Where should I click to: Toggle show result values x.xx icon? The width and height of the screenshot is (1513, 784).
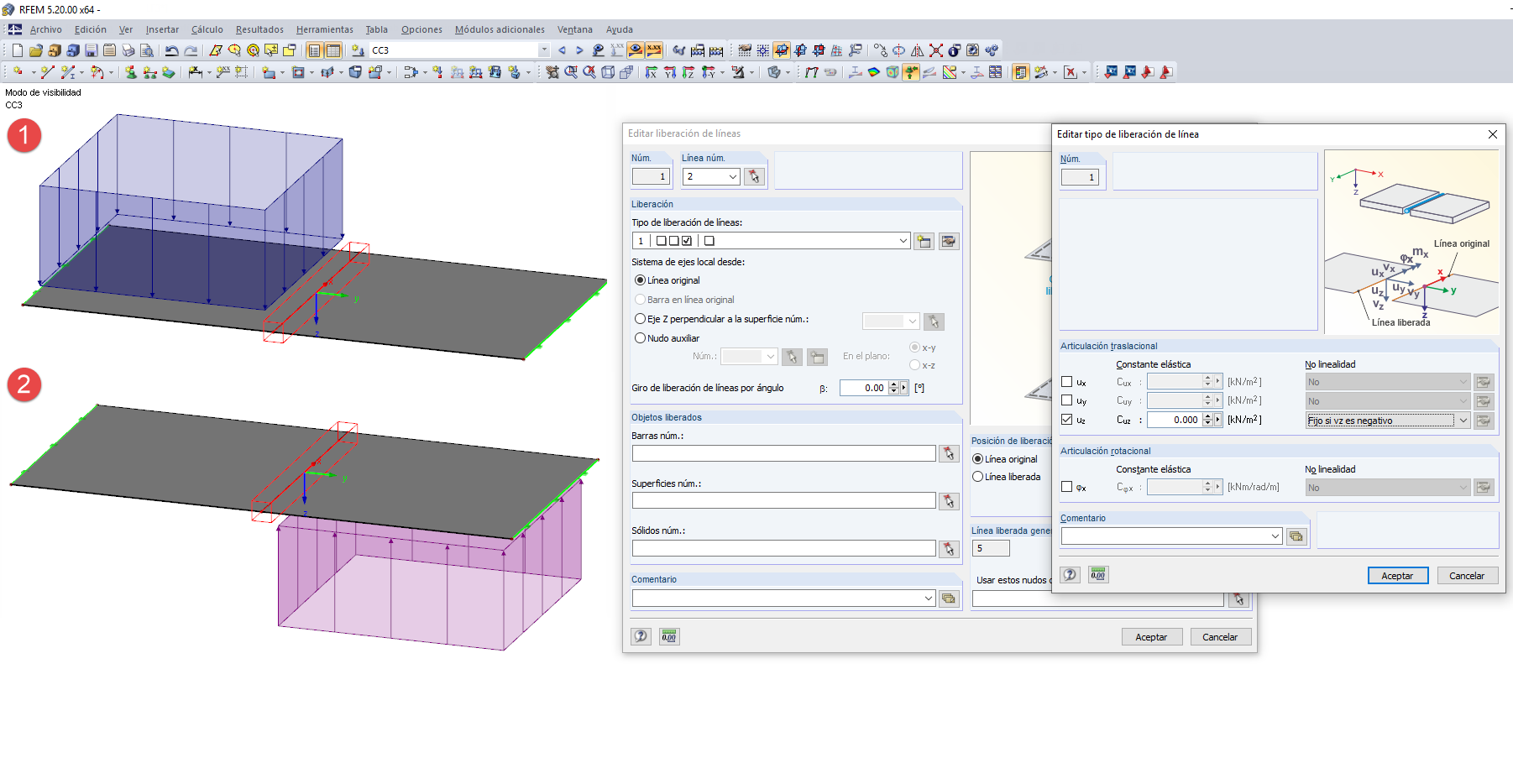654,50
